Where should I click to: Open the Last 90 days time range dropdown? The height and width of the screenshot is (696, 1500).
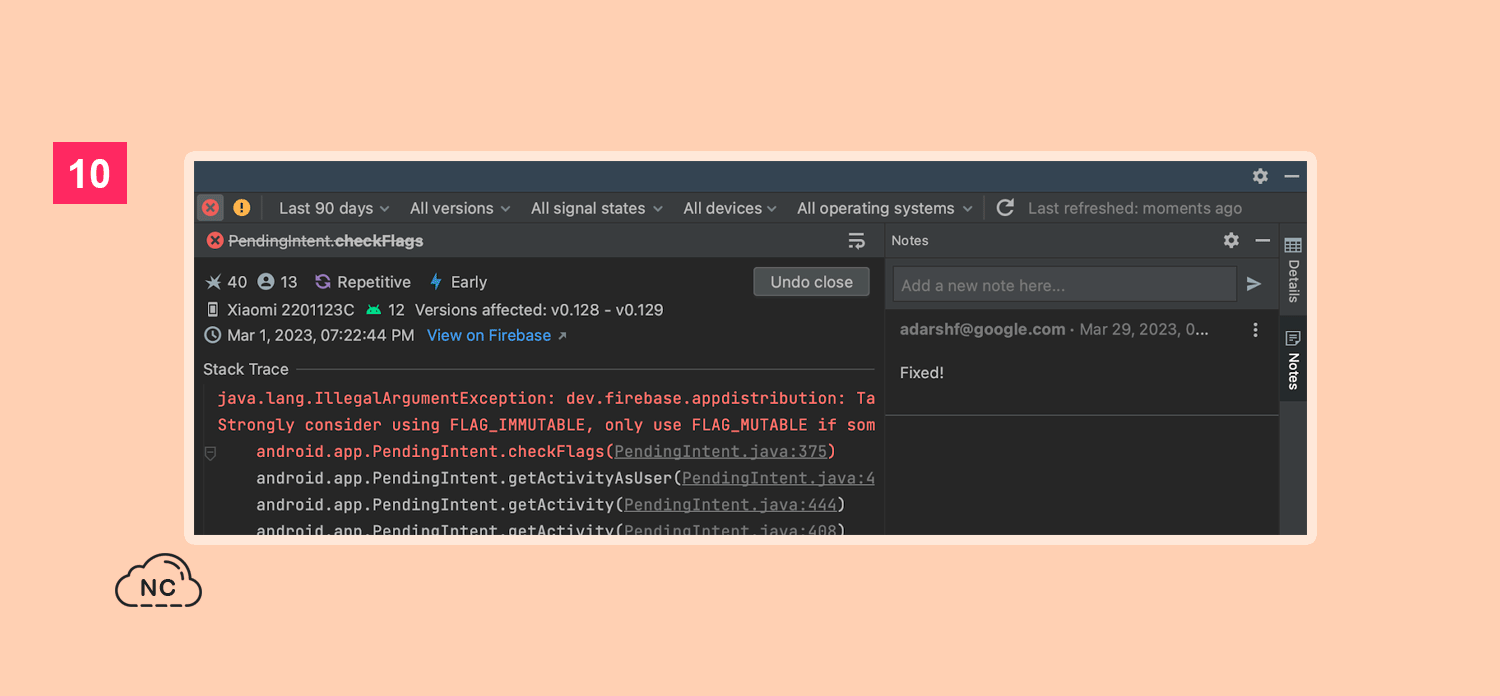[334, 208]
